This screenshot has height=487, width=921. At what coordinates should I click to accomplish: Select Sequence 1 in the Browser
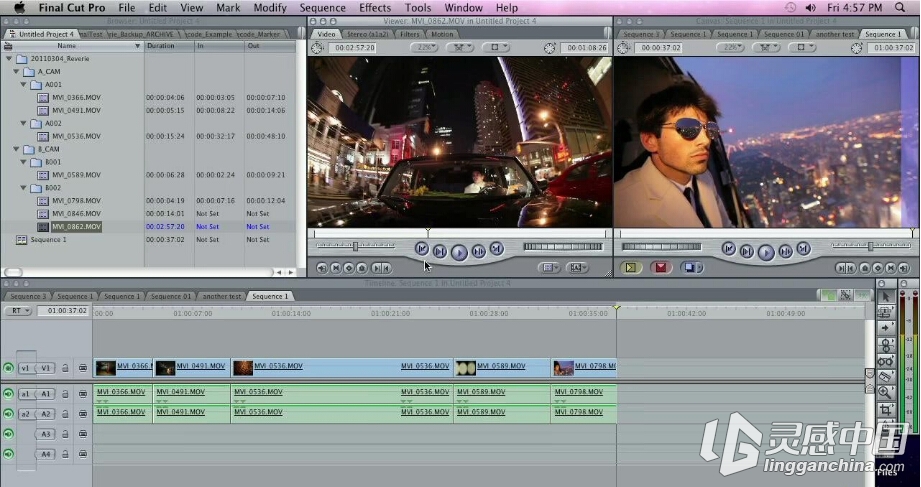(x=48, y=240)
